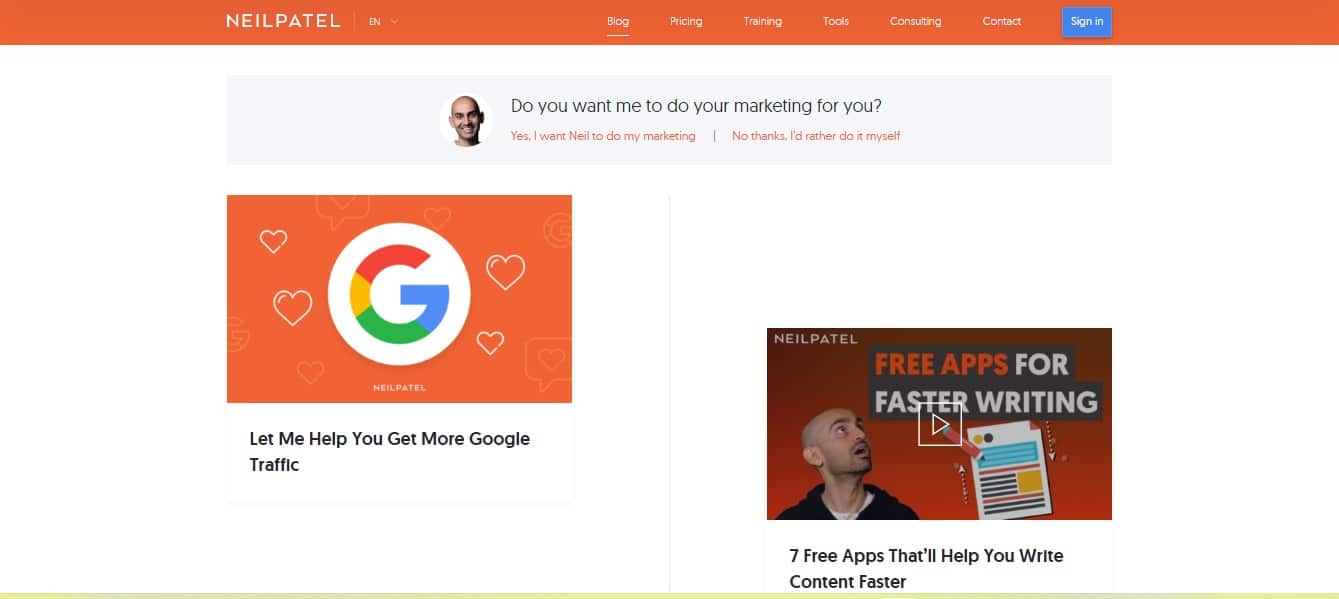Open the Training menu item
Image resolution: width=1339 pixels, height=599 pixels.
(763, 21)
